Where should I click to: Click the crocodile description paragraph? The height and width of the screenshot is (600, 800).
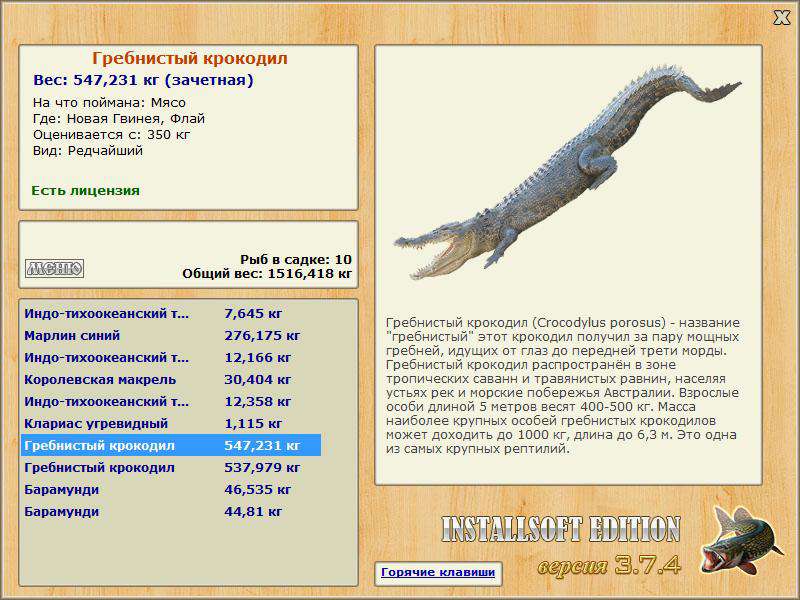point(563,386)
